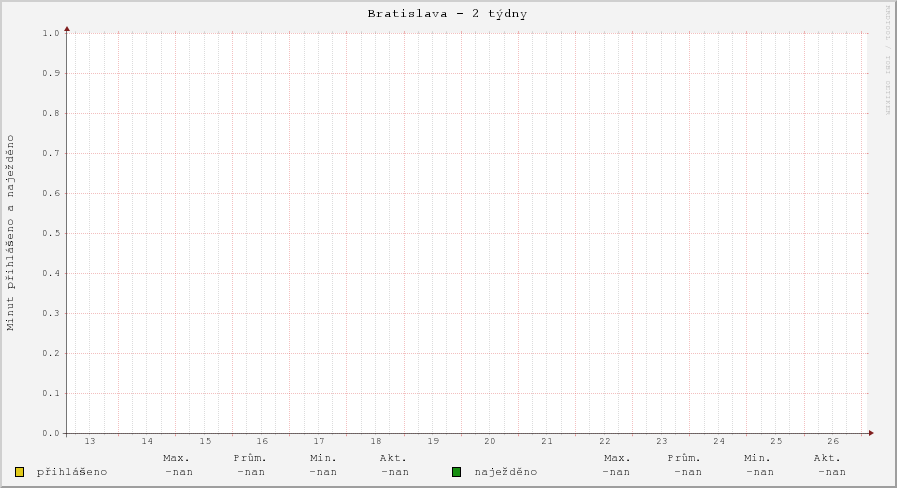Click day 26 on the X axis
This screenshot has width=897, height=488.
coord(833,441)
